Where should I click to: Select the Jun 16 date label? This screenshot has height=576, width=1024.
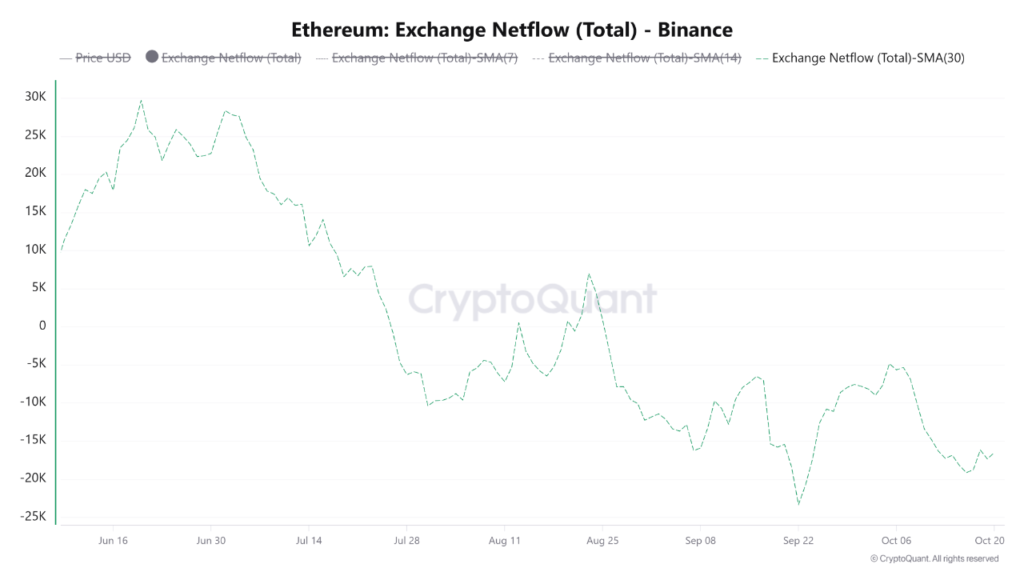tap(113, 540)
